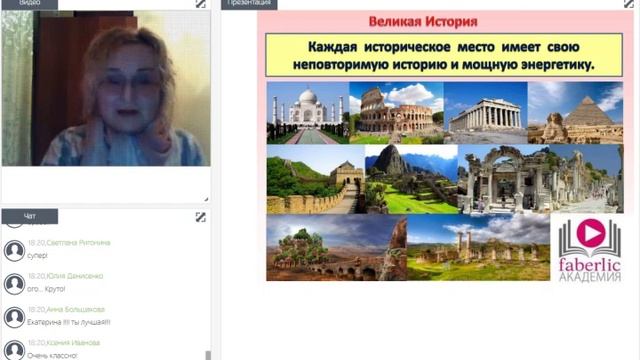
Task: Click the message 'Екатерина !!!! ты лучшая!!!!'
Action: point(69,322)
